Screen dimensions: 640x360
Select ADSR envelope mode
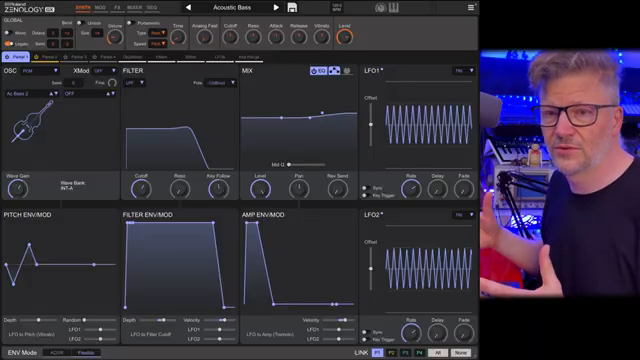click(57, 353)
